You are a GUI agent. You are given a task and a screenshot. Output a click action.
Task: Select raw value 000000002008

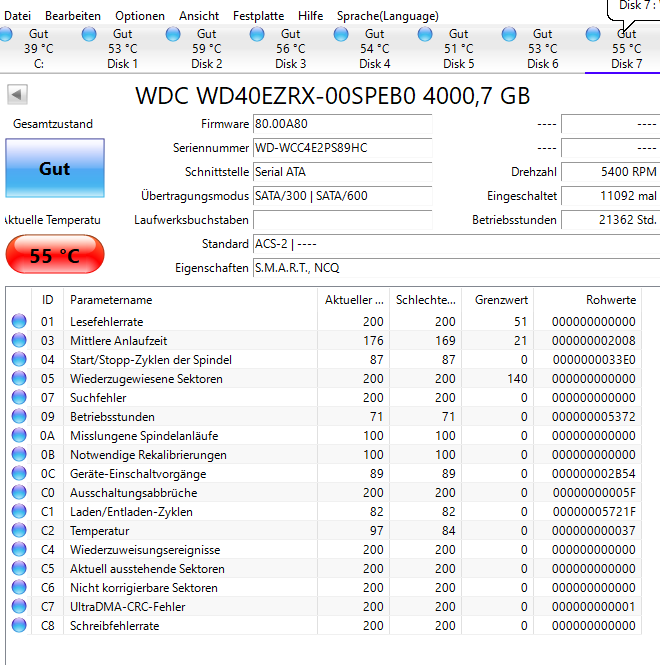coord(593,341)
